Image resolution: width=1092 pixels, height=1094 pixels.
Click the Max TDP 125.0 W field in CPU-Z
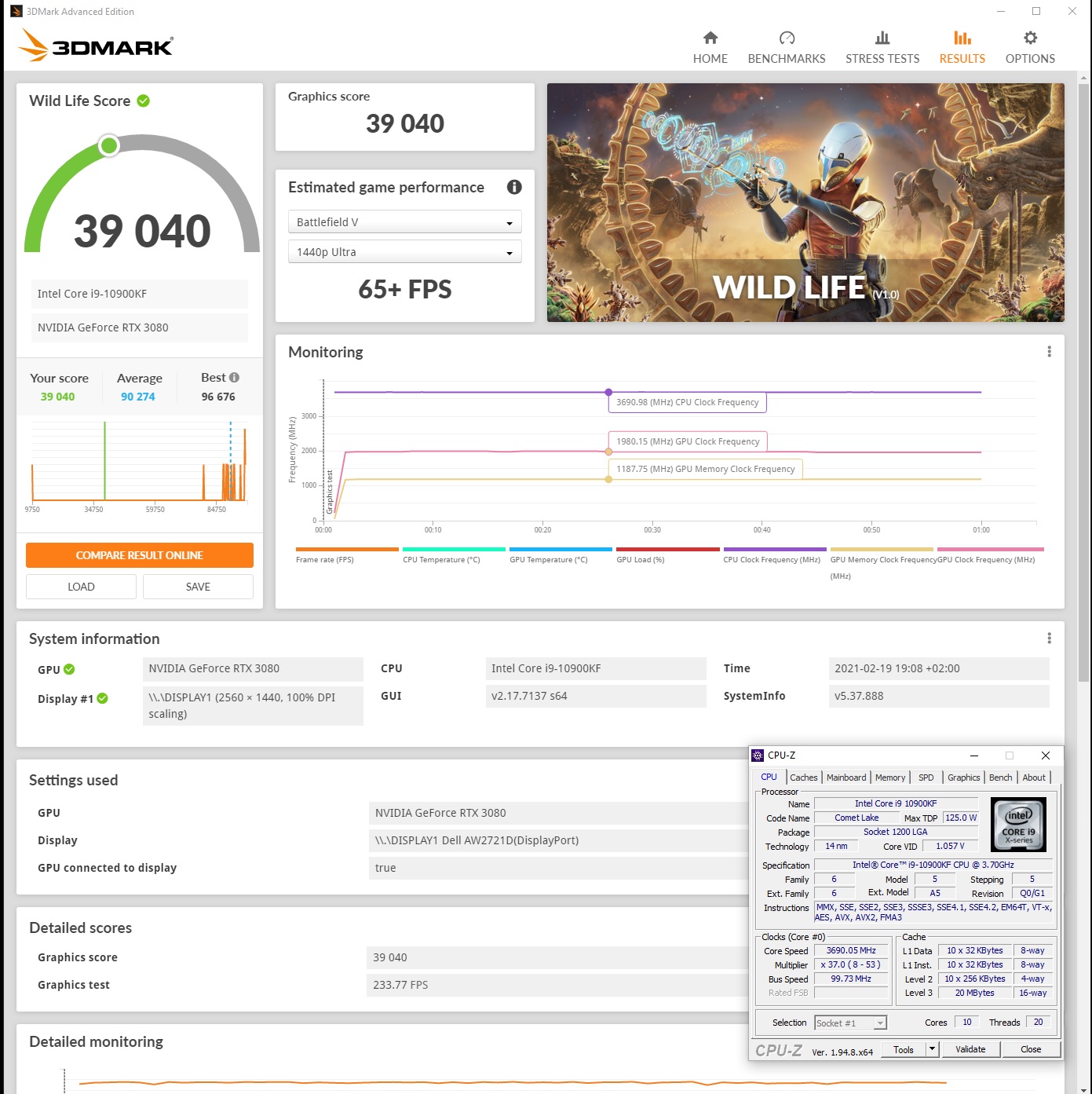tap(961, 818)
